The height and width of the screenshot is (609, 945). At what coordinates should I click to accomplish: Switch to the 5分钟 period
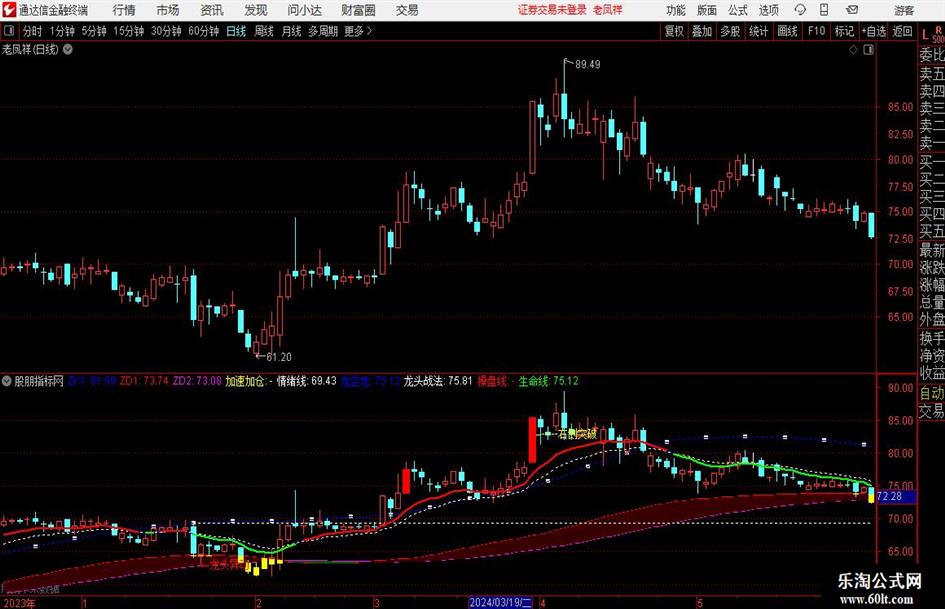94,31
